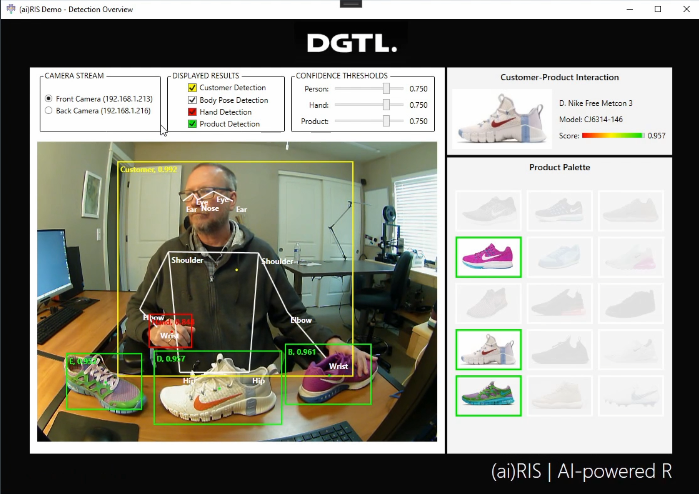This screenshot has height=494, width=699.
Task: Select the green multicolor shoe in Product Palette
Action: click(488, 395)
